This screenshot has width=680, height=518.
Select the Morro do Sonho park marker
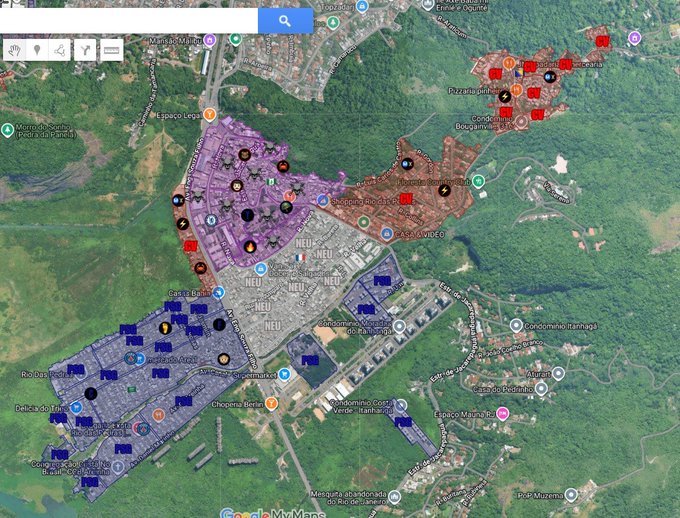[x=7, y=130]
